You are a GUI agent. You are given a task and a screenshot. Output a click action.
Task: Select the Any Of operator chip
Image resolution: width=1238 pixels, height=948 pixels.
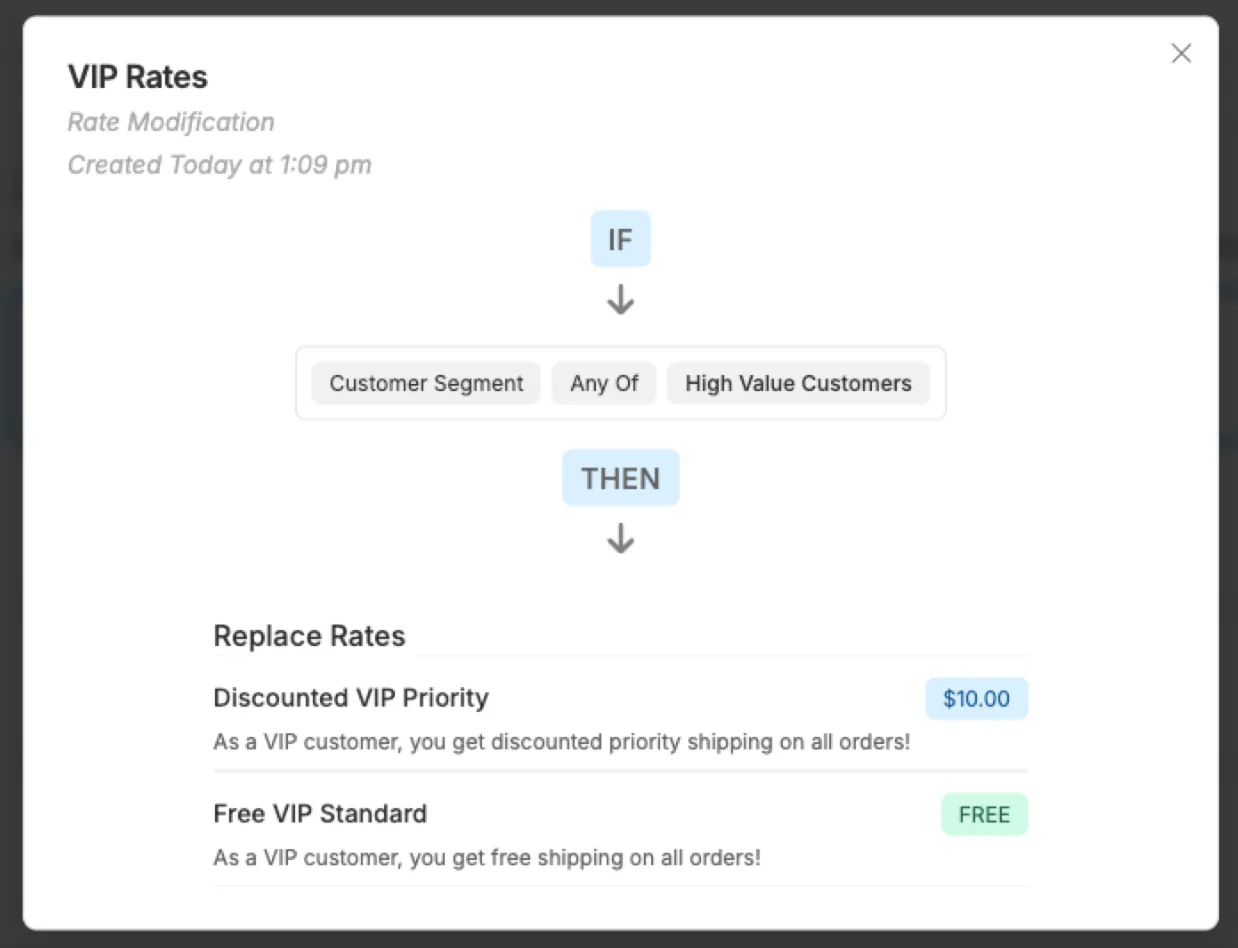604,384
